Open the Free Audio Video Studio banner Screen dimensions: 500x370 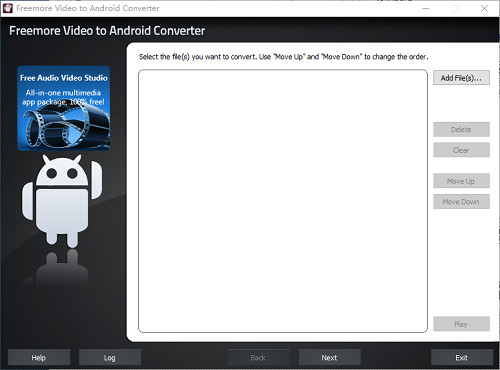coord(64,108)
